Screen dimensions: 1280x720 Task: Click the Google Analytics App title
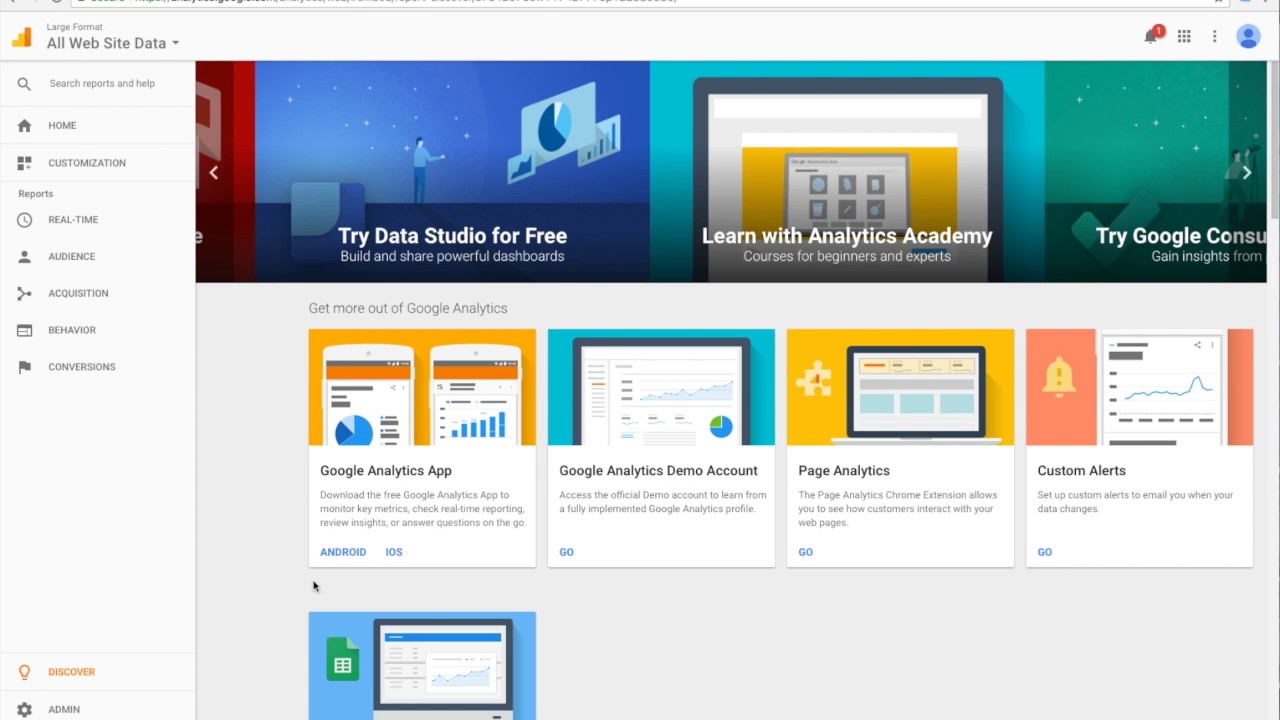click(x=386, y=471)
